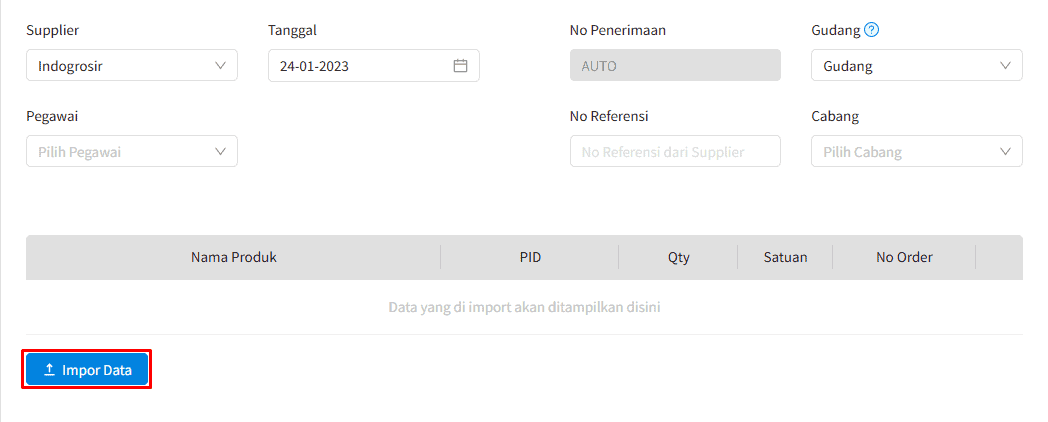Click the AUTO No Penerimaan field

[675, 66]
